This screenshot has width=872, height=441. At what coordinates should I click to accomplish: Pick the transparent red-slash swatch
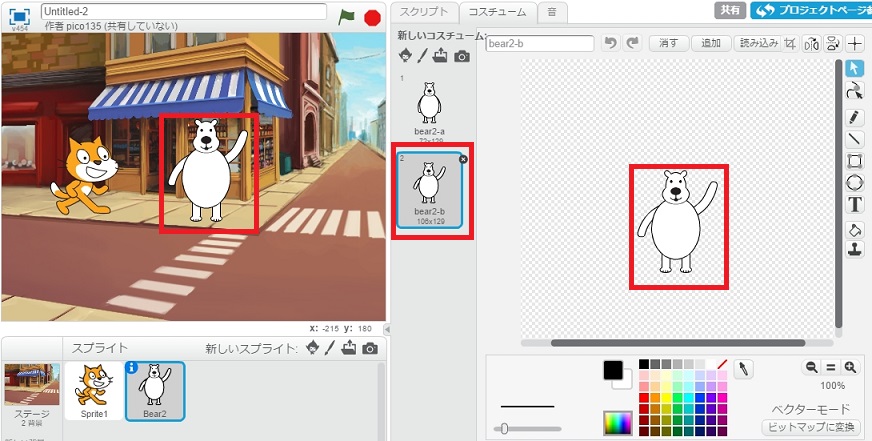click(x=722, y=364)
